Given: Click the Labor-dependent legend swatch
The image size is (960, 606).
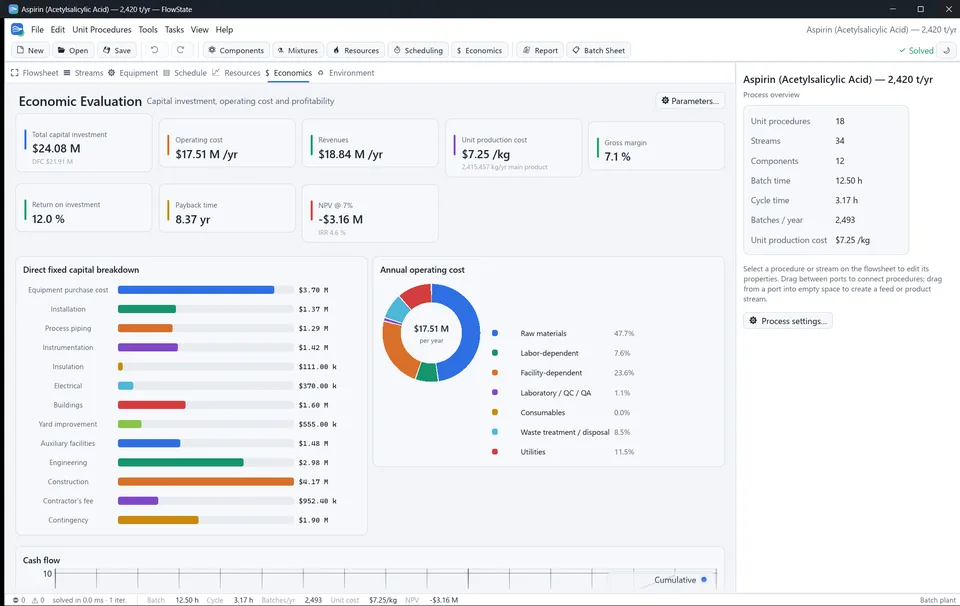Looking at the screenshot, I should pyautogui.click(x=495, y=353).
